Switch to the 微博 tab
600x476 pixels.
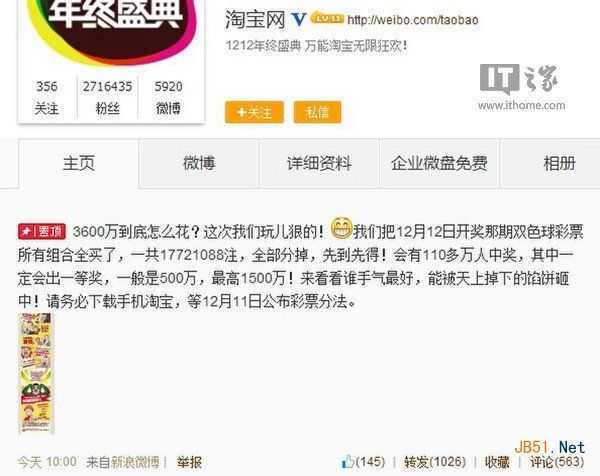[x=199, y=163]
